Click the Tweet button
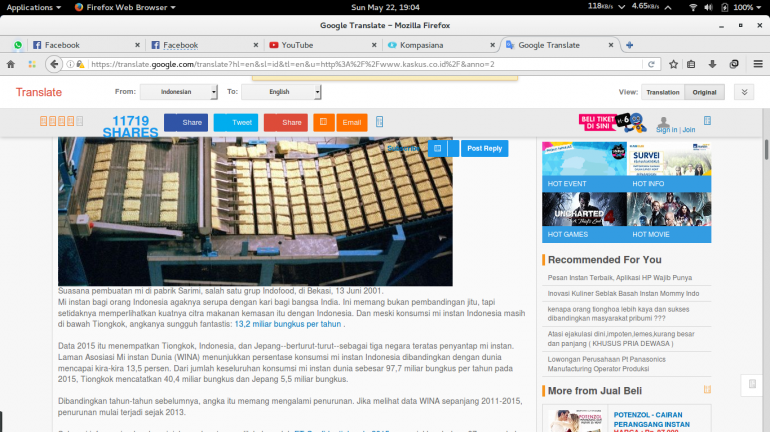 click(x=236, y=122)
